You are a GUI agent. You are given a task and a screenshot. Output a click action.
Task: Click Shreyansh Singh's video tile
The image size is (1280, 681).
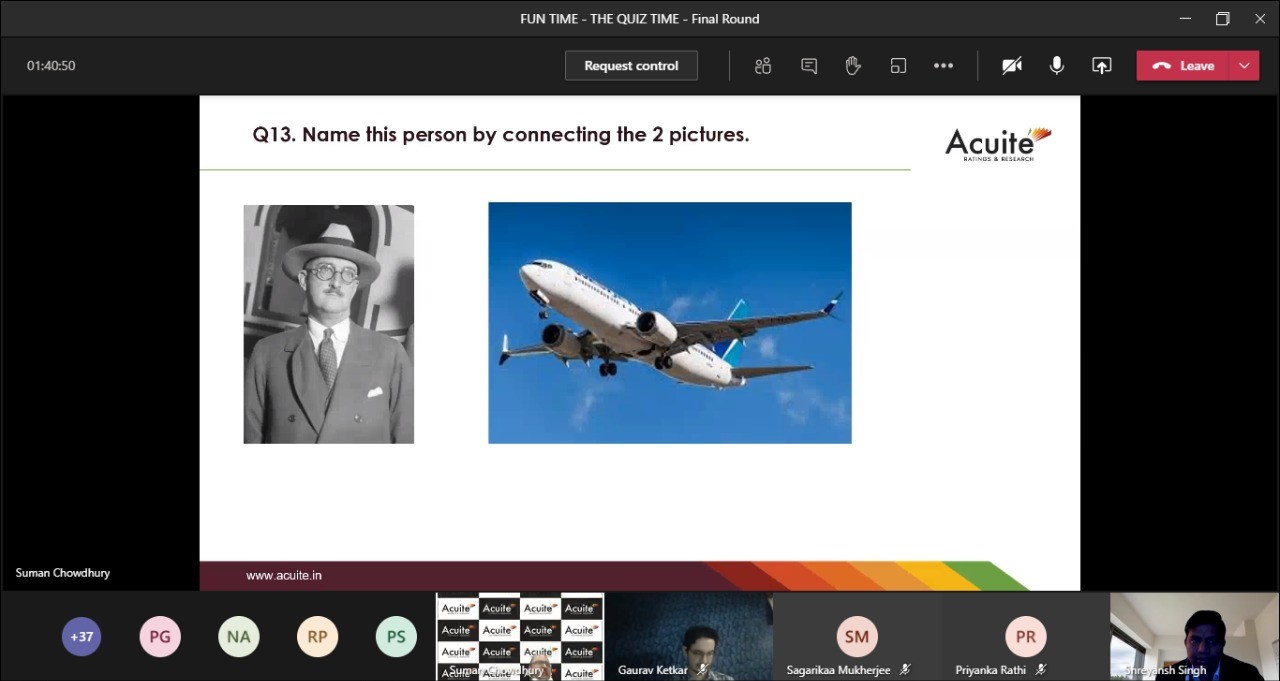click(1194, 637)
